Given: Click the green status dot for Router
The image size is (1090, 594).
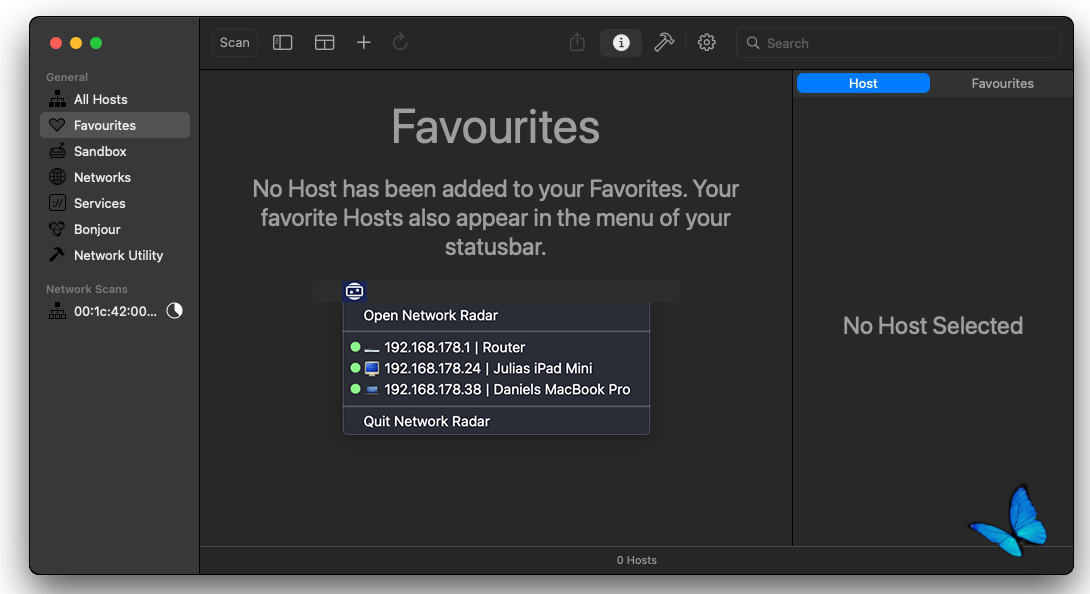Looking at the screenshot, I should tap(355, 346).
